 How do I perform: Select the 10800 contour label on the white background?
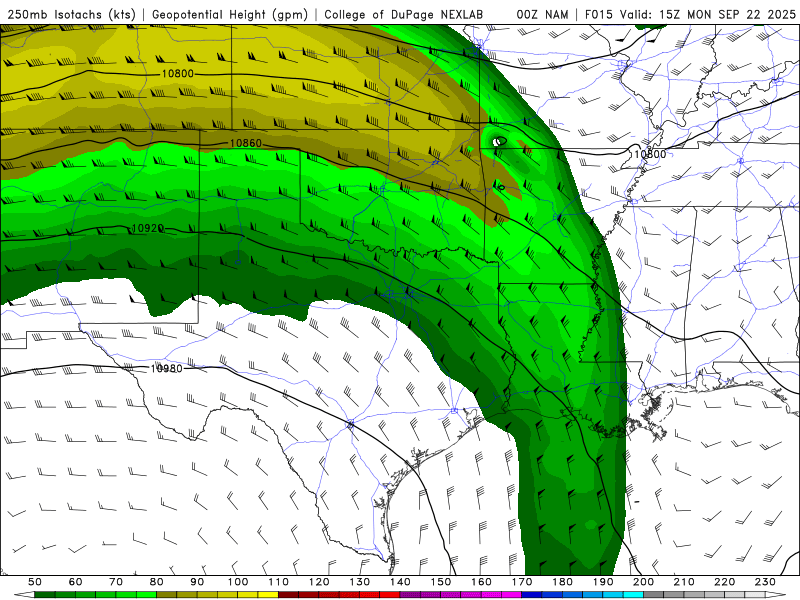click(x=650, y=154)
